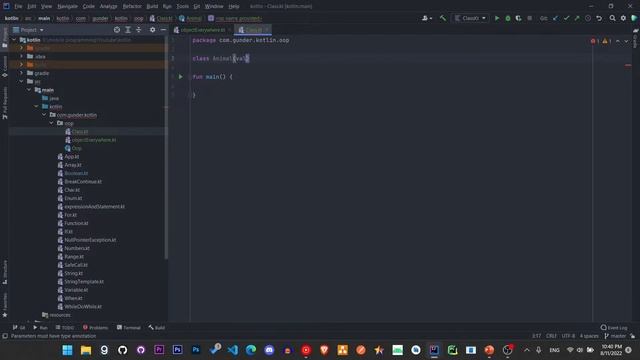640x360 pixels.
Task: Select NullPointerException.kt file
Action: 90,240
